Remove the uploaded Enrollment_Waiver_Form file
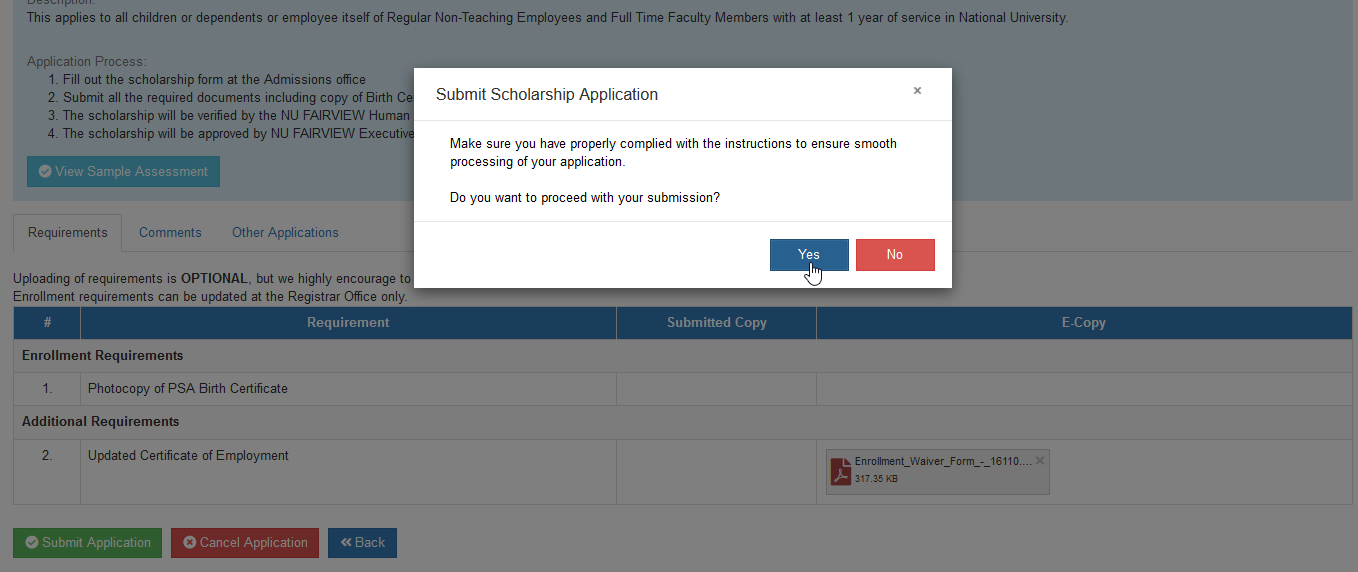Image resolution: width=1358 pixels, height=572 pixels. [1040, 461]
